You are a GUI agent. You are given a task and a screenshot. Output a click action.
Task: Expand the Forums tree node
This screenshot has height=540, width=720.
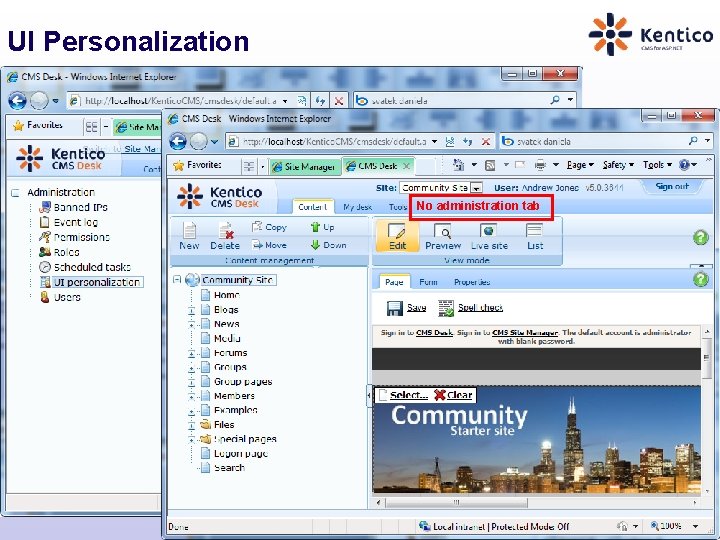(x=191, y=353)
